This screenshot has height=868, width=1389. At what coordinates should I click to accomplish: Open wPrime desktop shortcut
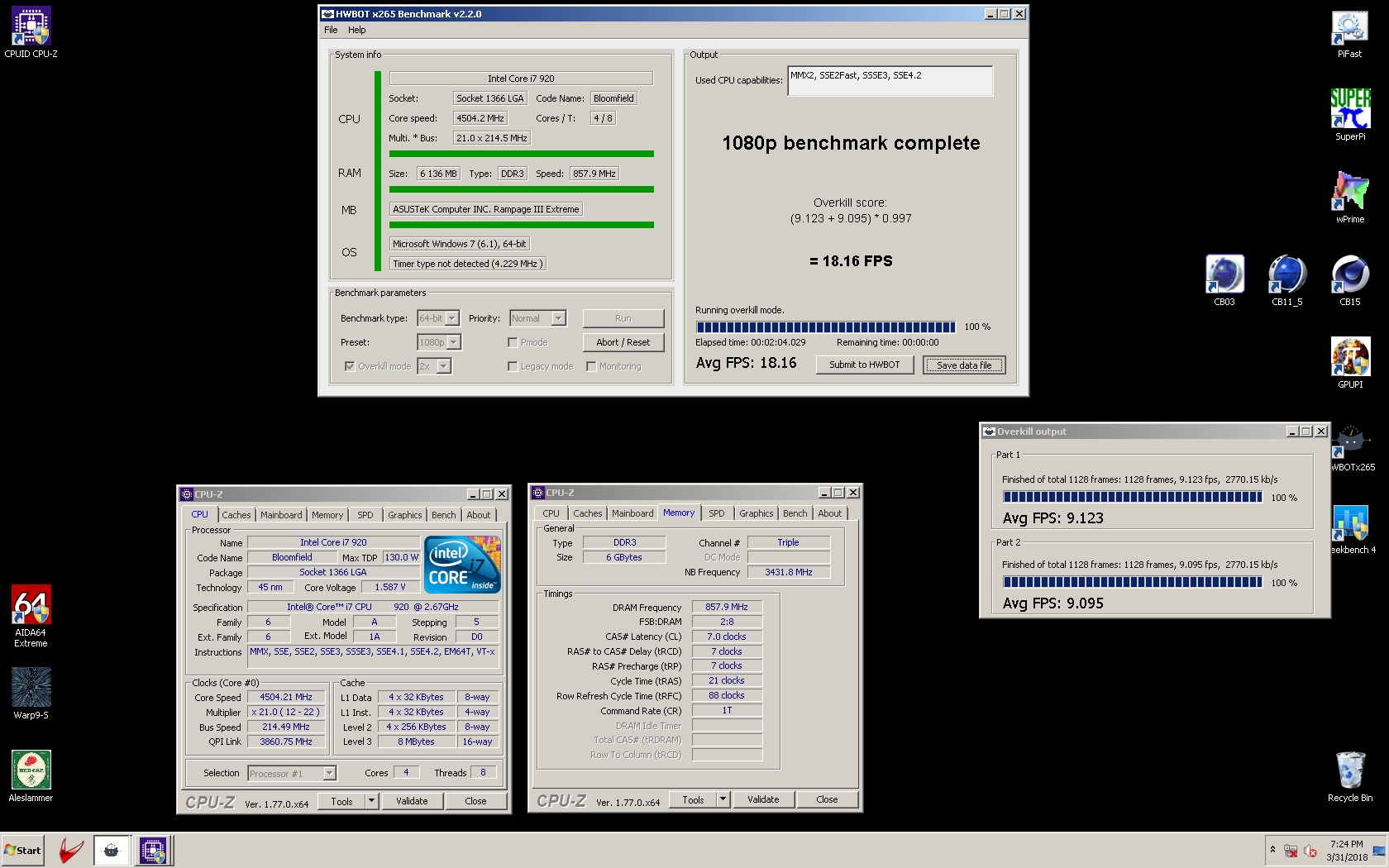pos(1349,198)
